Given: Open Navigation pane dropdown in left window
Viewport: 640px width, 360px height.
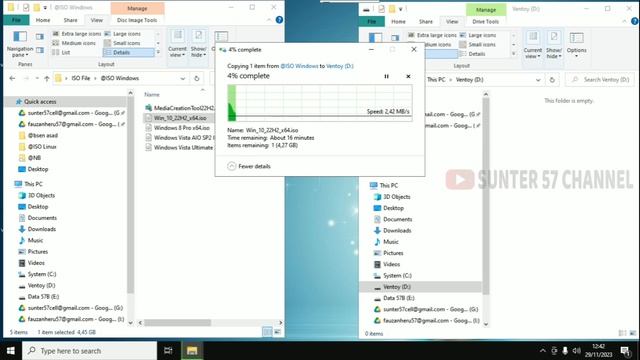Looking at the screenshot, I should click(20, 44).
